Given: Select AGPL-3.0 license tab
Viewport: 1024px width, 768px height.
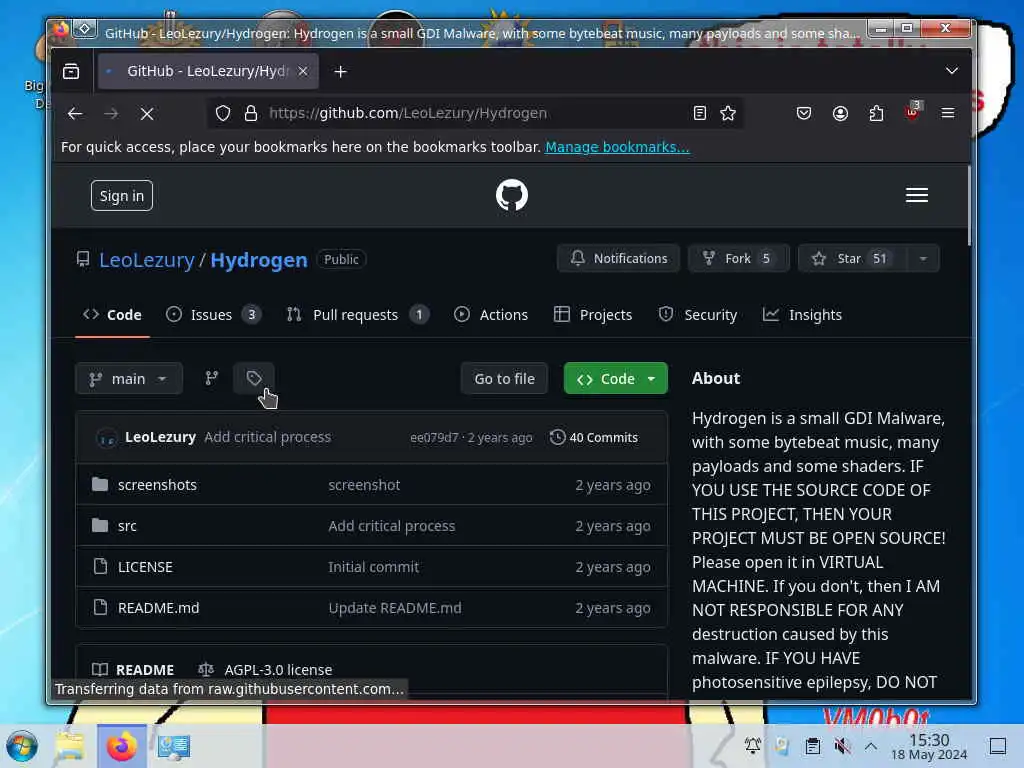Looking at the screenshot, I should (x=266, y=670).
